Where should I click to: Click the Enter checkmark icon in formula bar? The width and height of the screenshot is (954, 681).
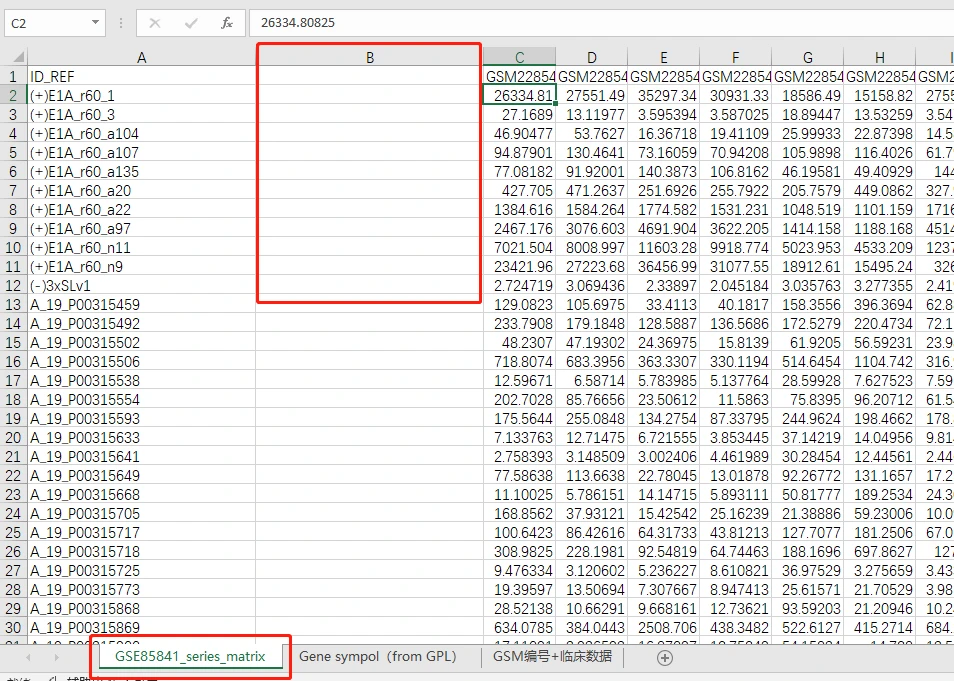pos(191,23)
